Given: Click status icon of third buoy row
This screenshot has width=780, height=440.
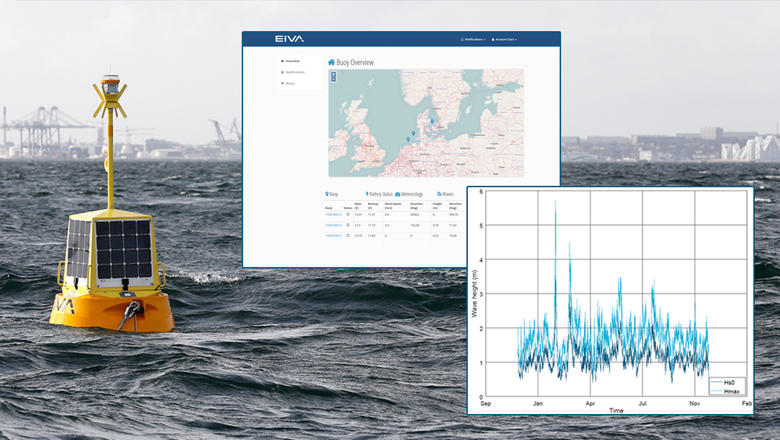Looking at the screenshot, I should point(348,236).
